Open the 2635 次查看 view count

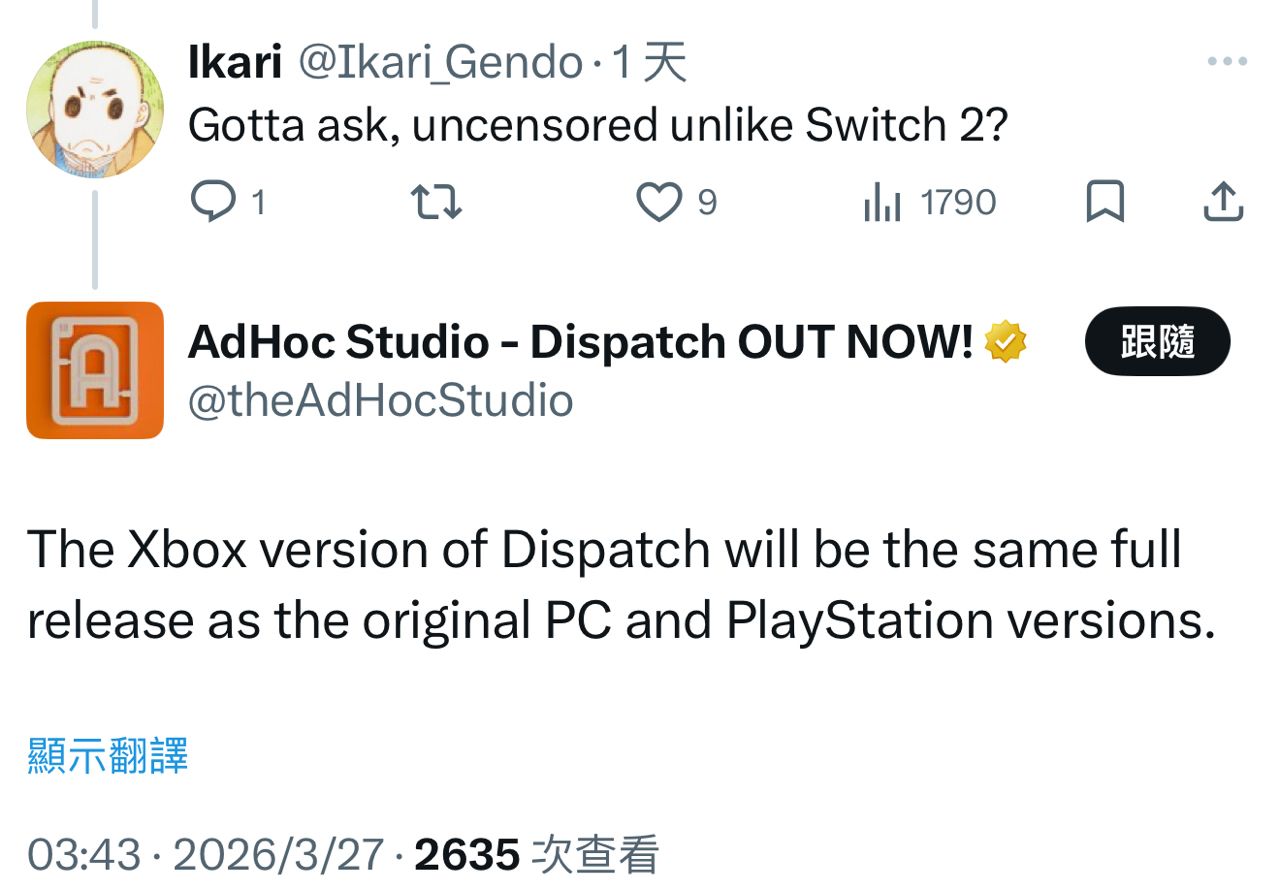[x=537, y=855]
